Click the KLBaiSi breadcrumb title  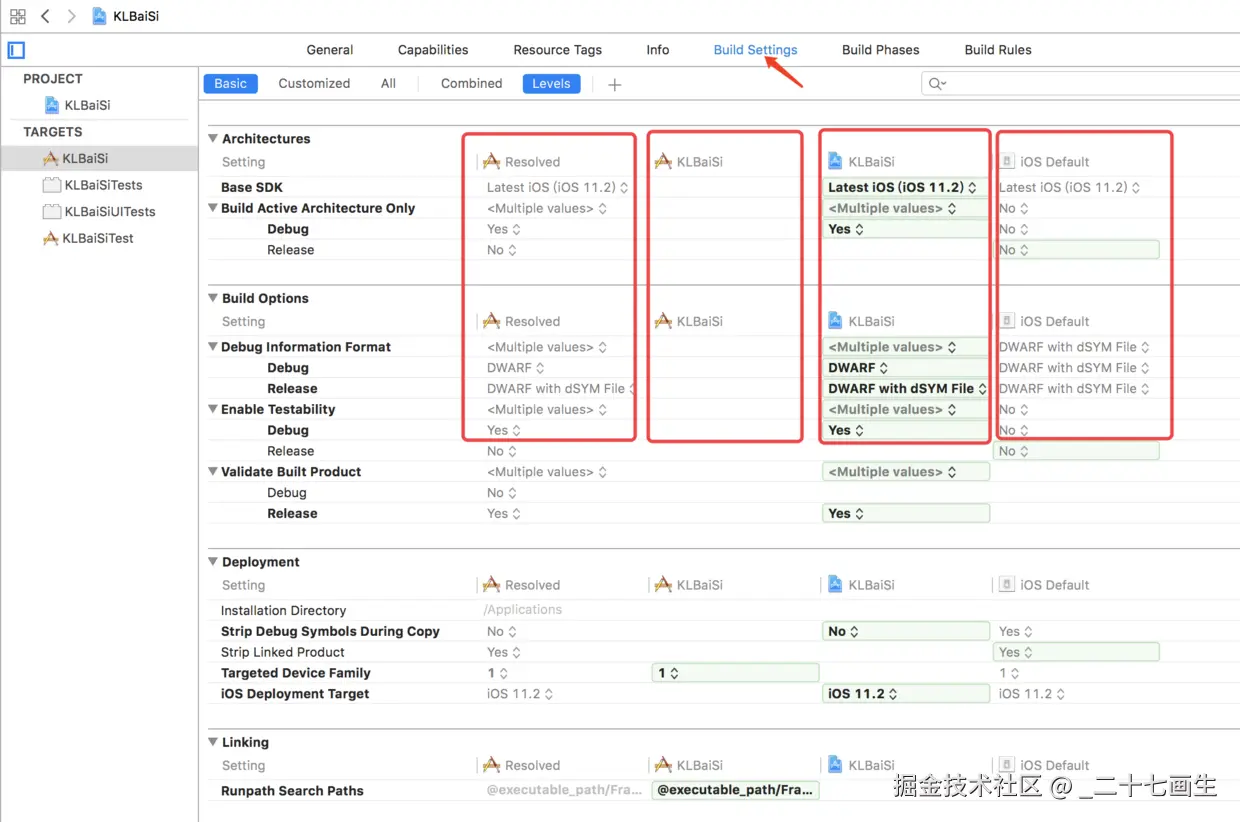[136, 16]
